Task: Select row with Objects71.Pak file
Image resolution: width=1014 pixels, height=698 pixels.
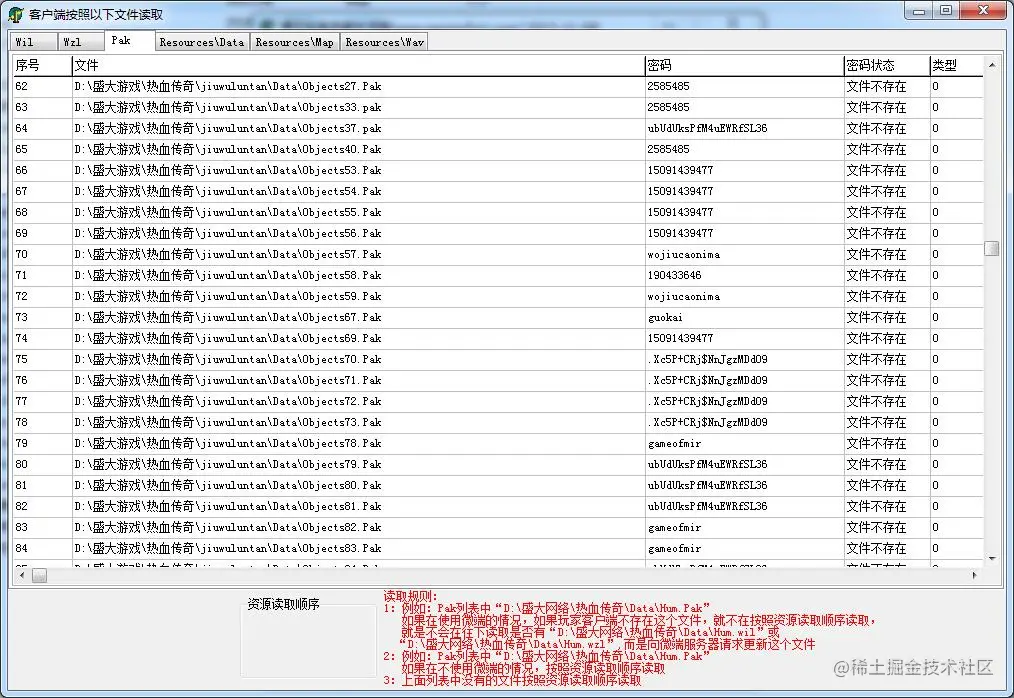Action: point(498,380)
